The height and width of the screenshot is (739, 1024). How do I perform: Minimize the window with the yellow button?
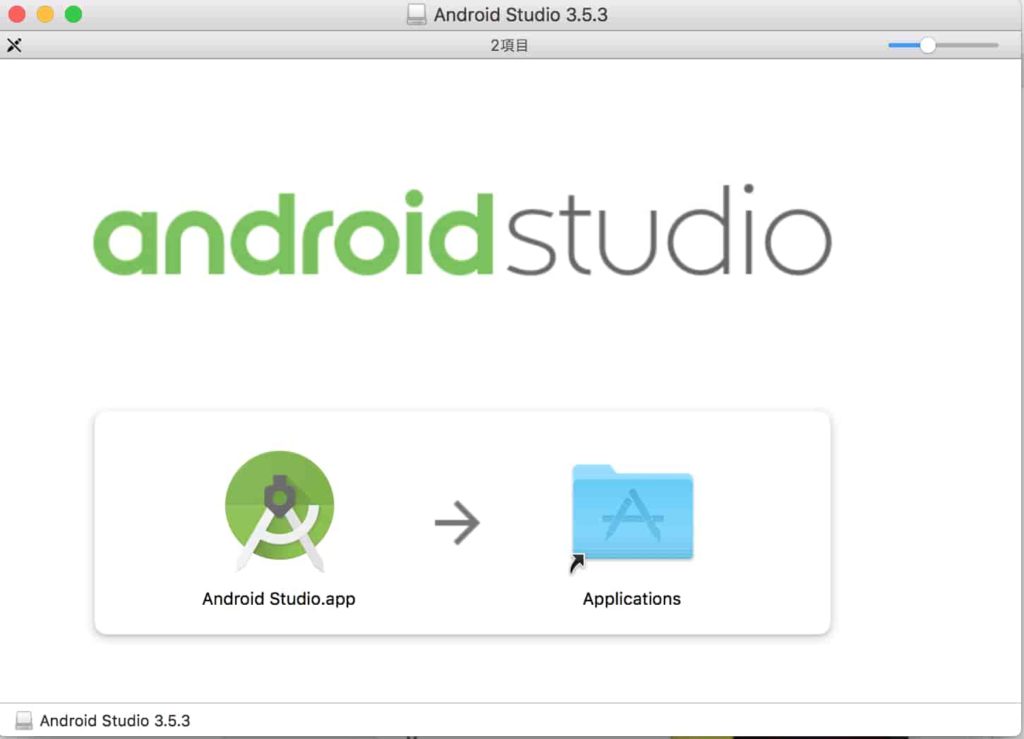pos(45,14)
